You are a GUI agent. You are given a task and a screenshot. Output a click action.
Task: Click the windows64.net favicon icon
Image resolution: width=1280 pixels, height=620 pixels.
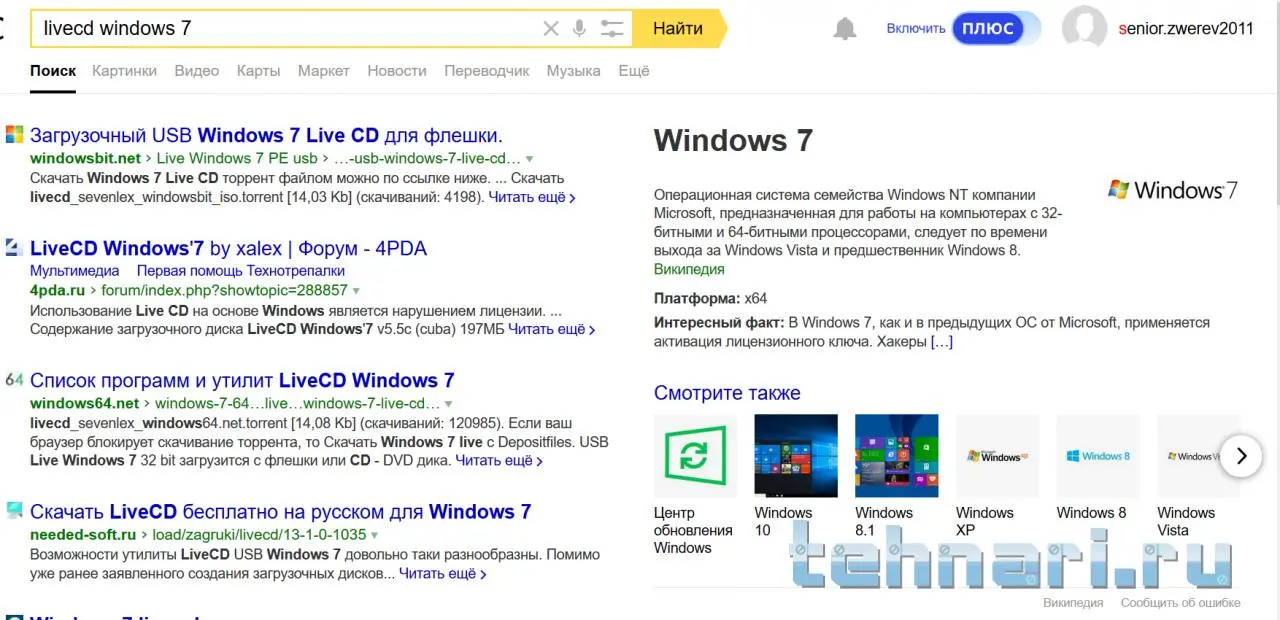coord(14,379)
